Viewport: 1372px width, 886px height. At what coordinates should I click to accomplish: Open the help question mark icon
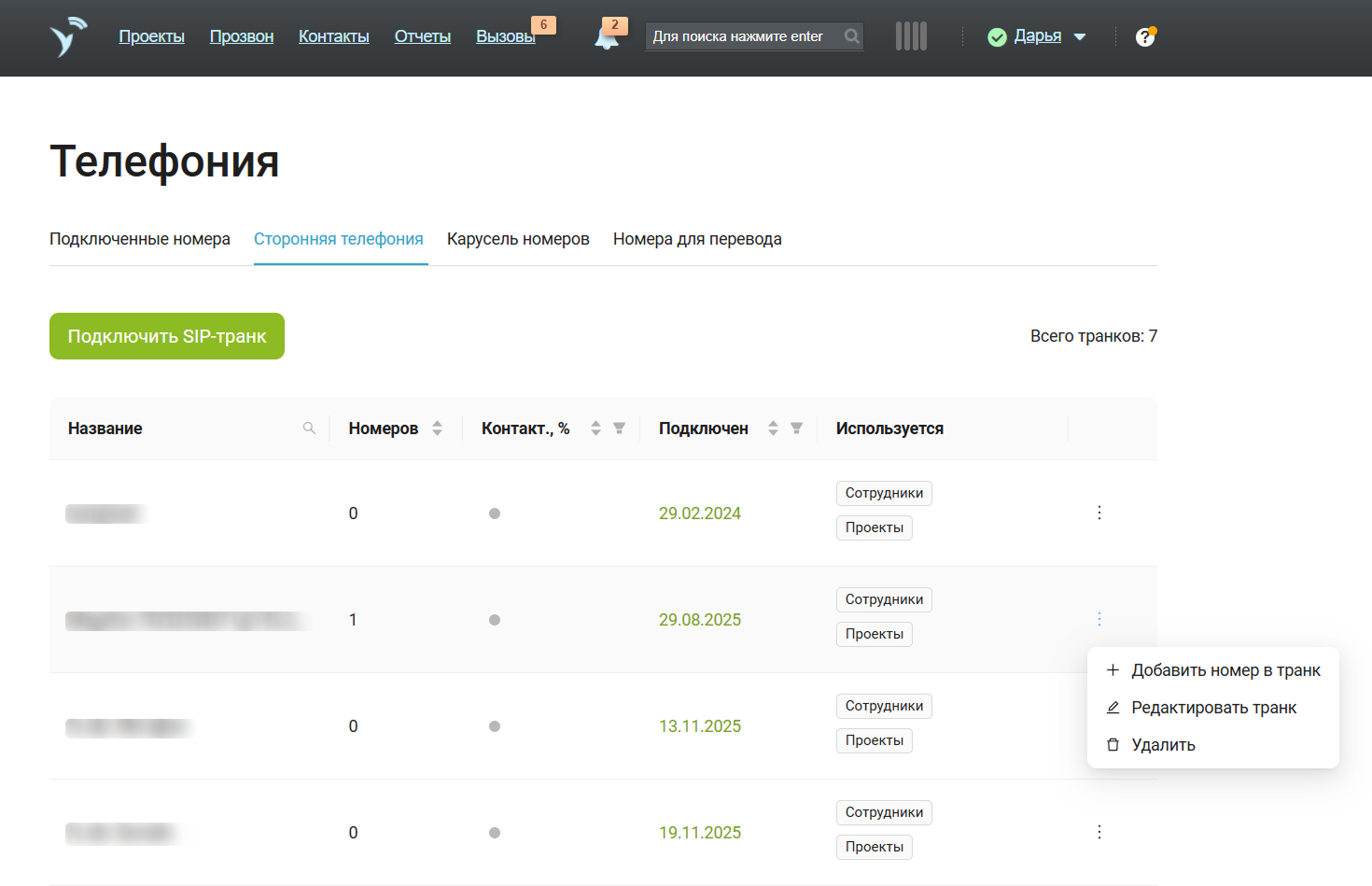(x=1145, y=37)
